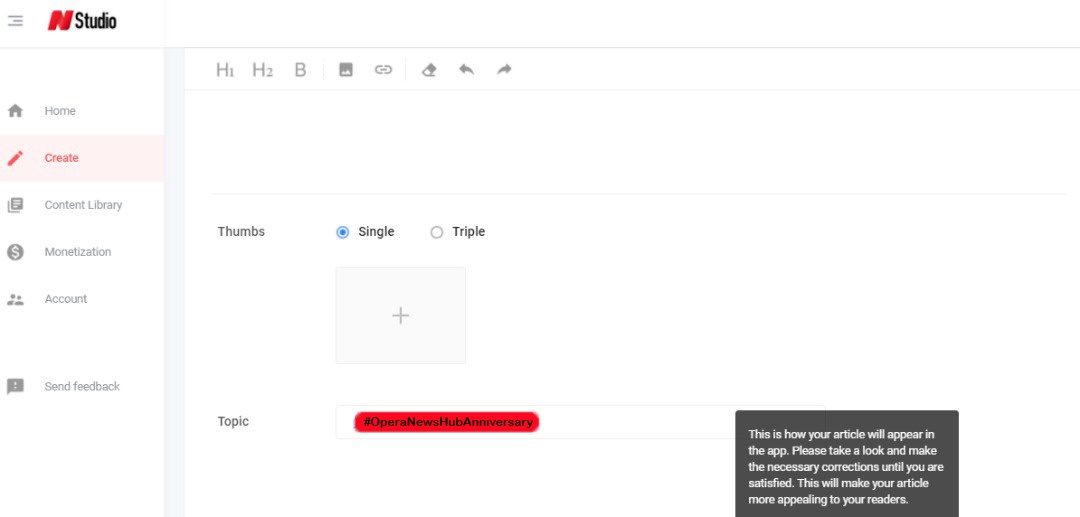Open Send feedback in the sidebar
This screenshot has height=517, width=1080.
point(82,386)
